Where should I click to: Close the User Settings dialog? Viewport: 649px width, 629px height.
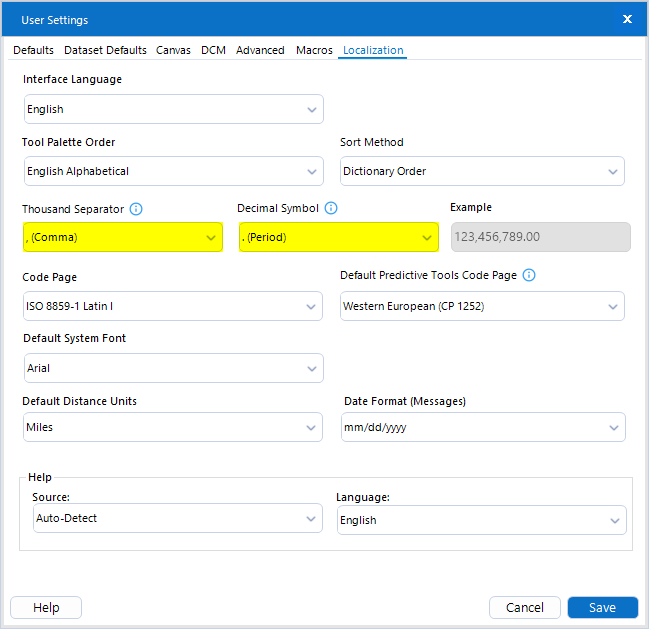pyautogui.click(x=627, y=19)
